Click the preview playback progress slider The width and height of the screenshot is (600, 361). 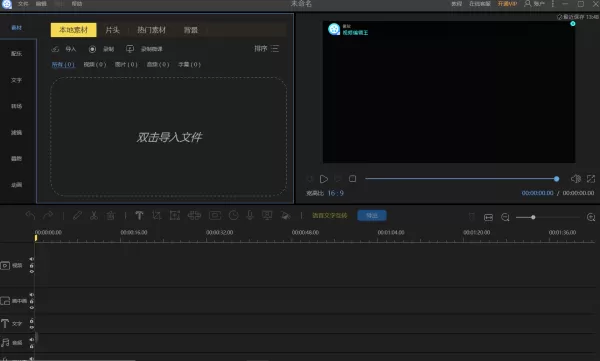(x=462, y=179)
